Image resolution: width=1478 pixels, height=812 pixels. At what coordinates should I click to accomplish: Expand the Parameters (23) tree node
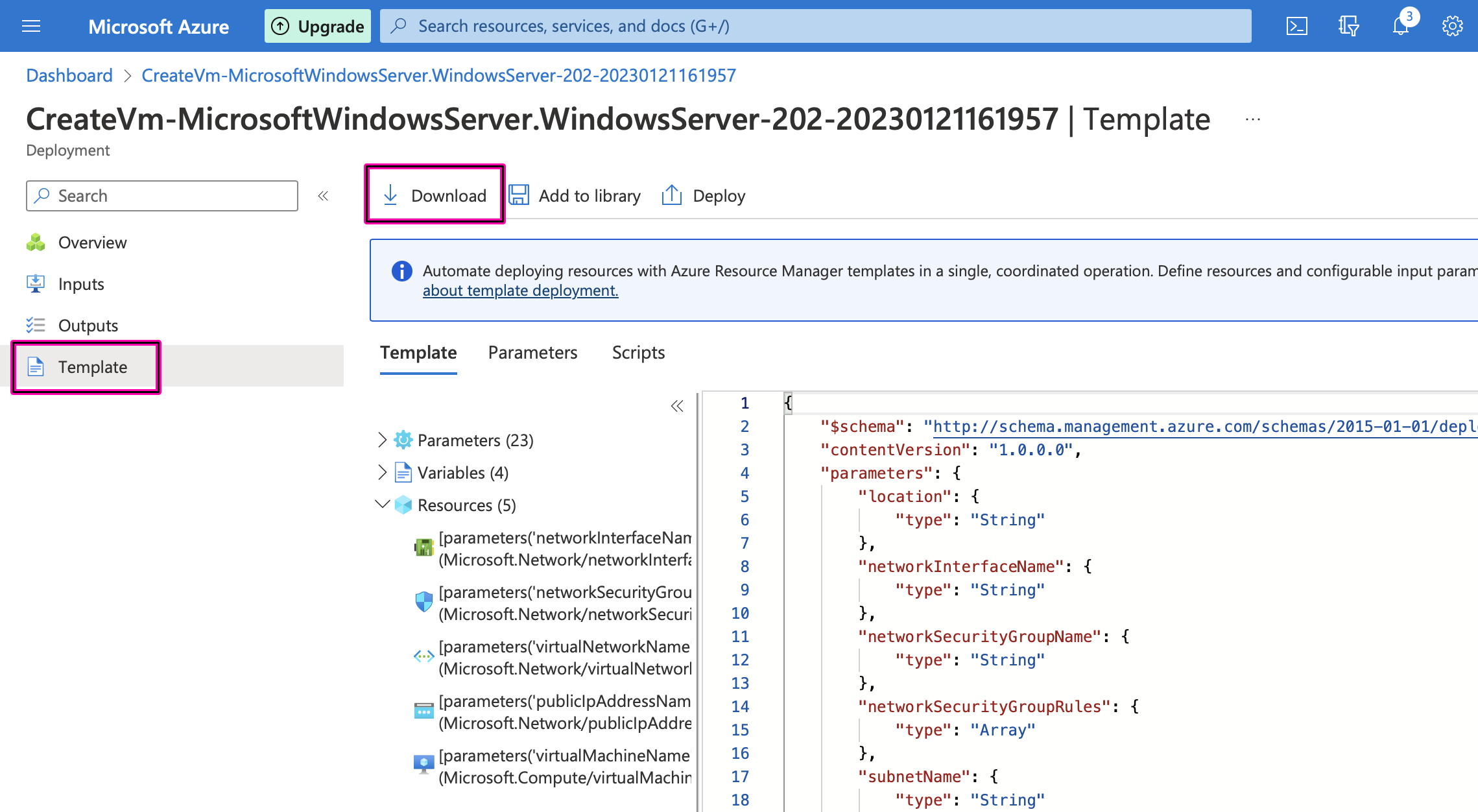point(382,440)
